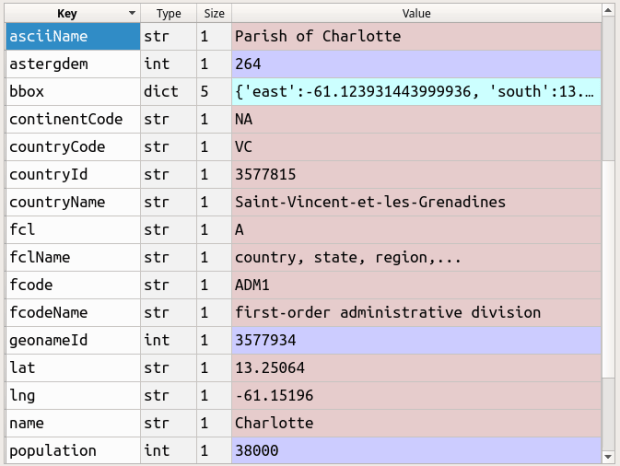This screenshot has height=466, width=620.
Task: Click the Value column header
Action: pyautogui.click(x=416, y=13)
